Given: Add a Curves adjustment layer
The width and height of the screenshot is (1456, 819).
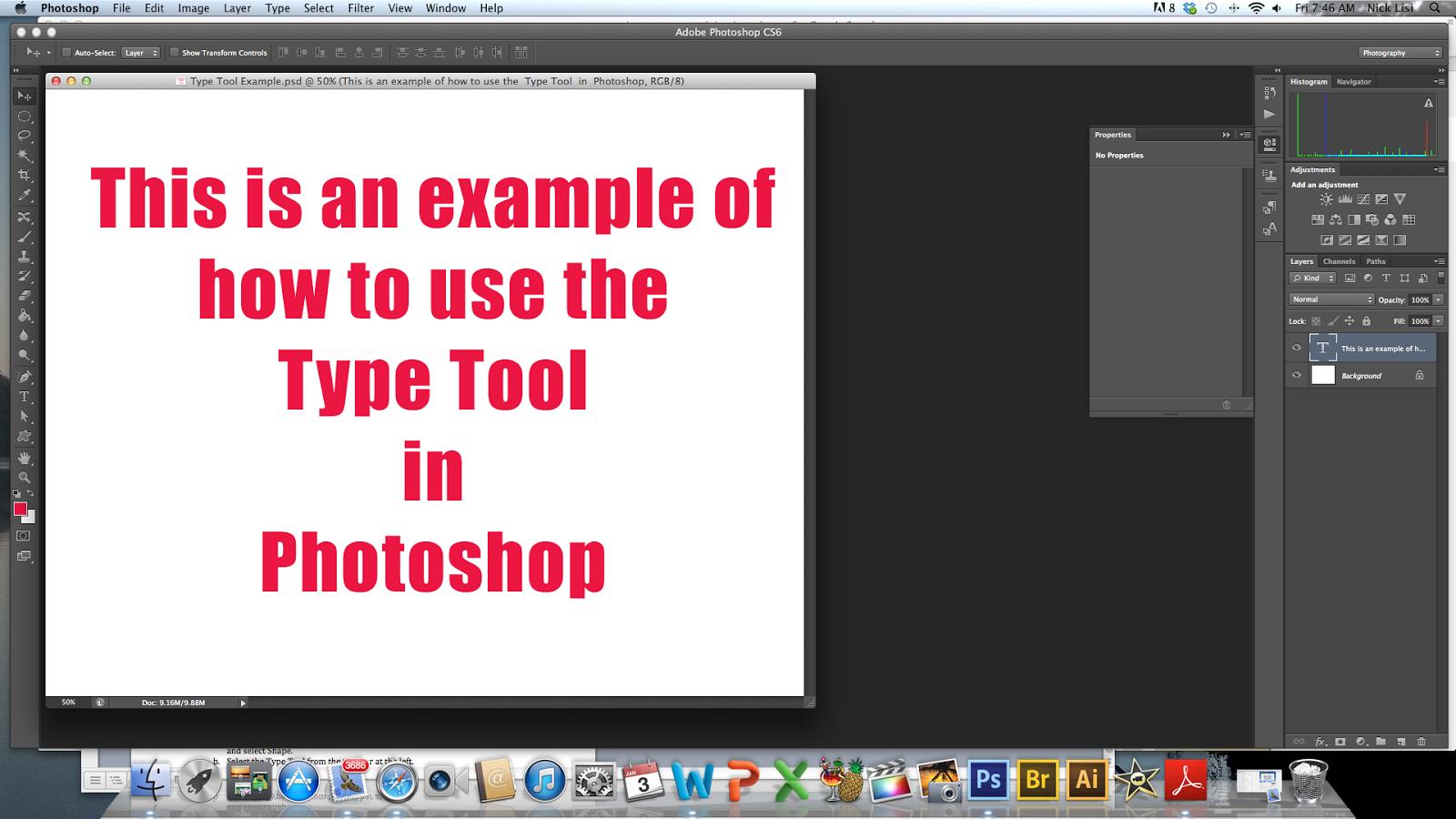Looking at the screenshot, I should pos(1363,199).
